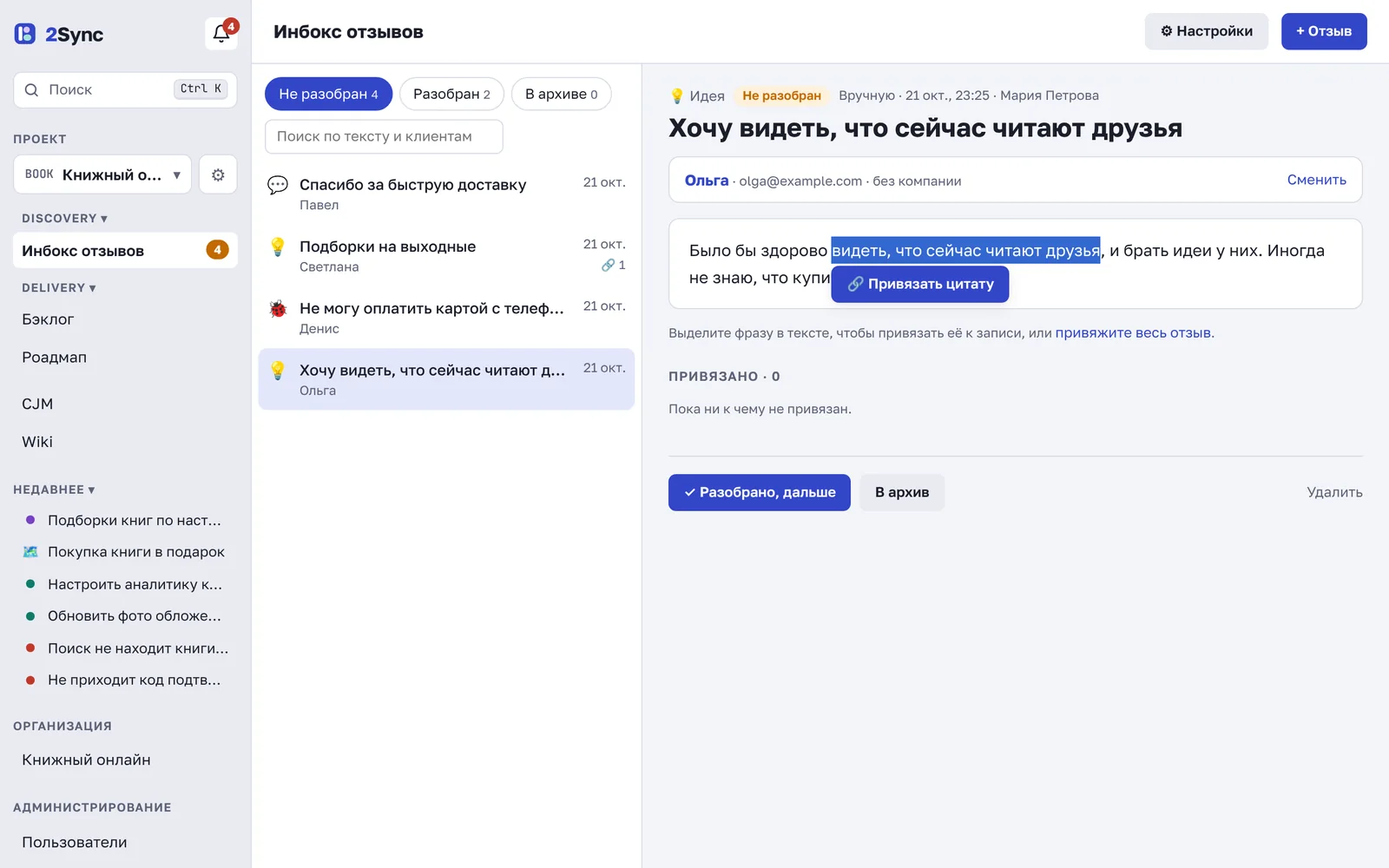Viewport: 1389px width, 868px height.
Task: Click customer name Ольга link
Action: [x=707, y=181]
